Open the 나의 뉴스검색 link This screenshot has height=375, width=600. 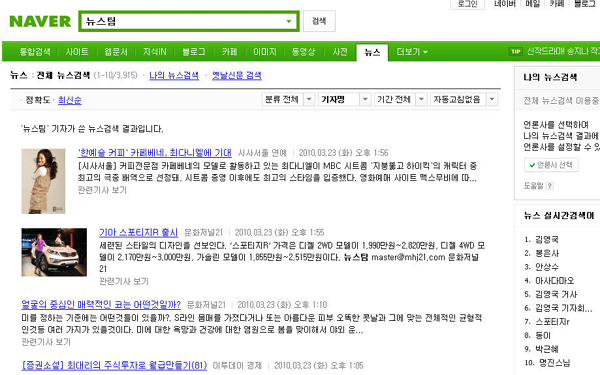tap(174, 75)
